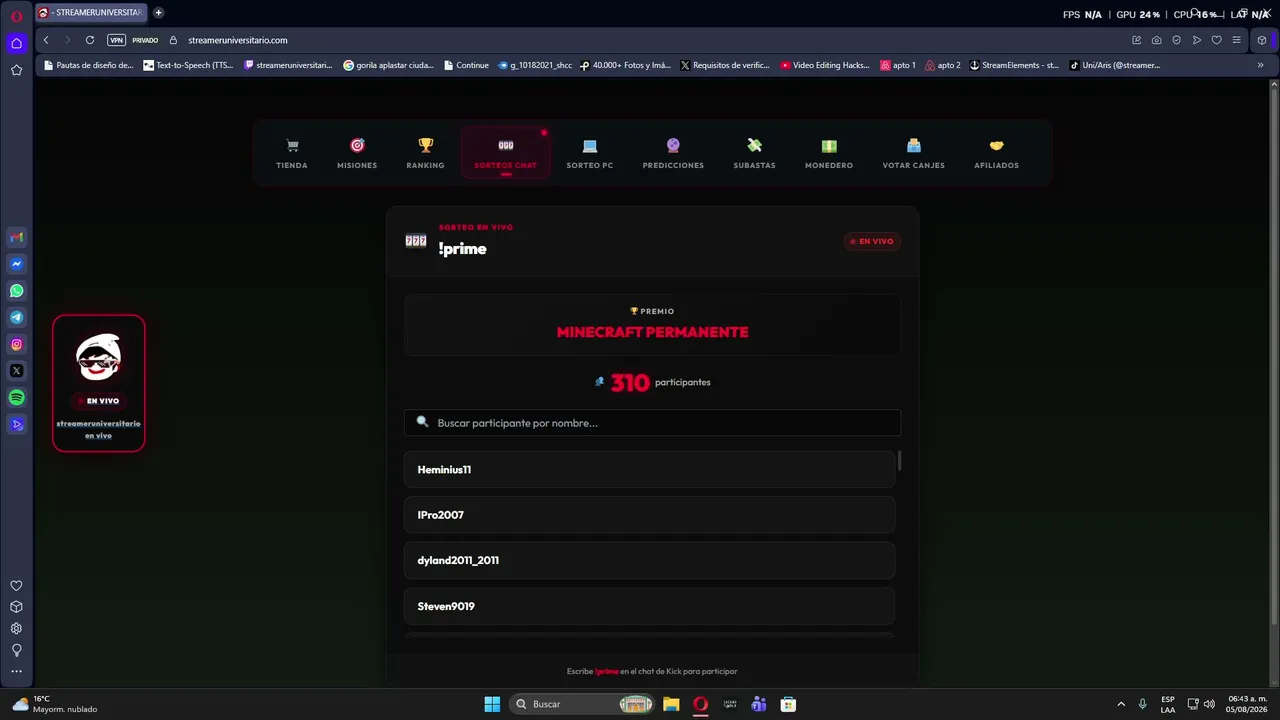The image size is (1280, 720).
Task: Open Spotify in Opera sidebar
Action: coord(16,398)
